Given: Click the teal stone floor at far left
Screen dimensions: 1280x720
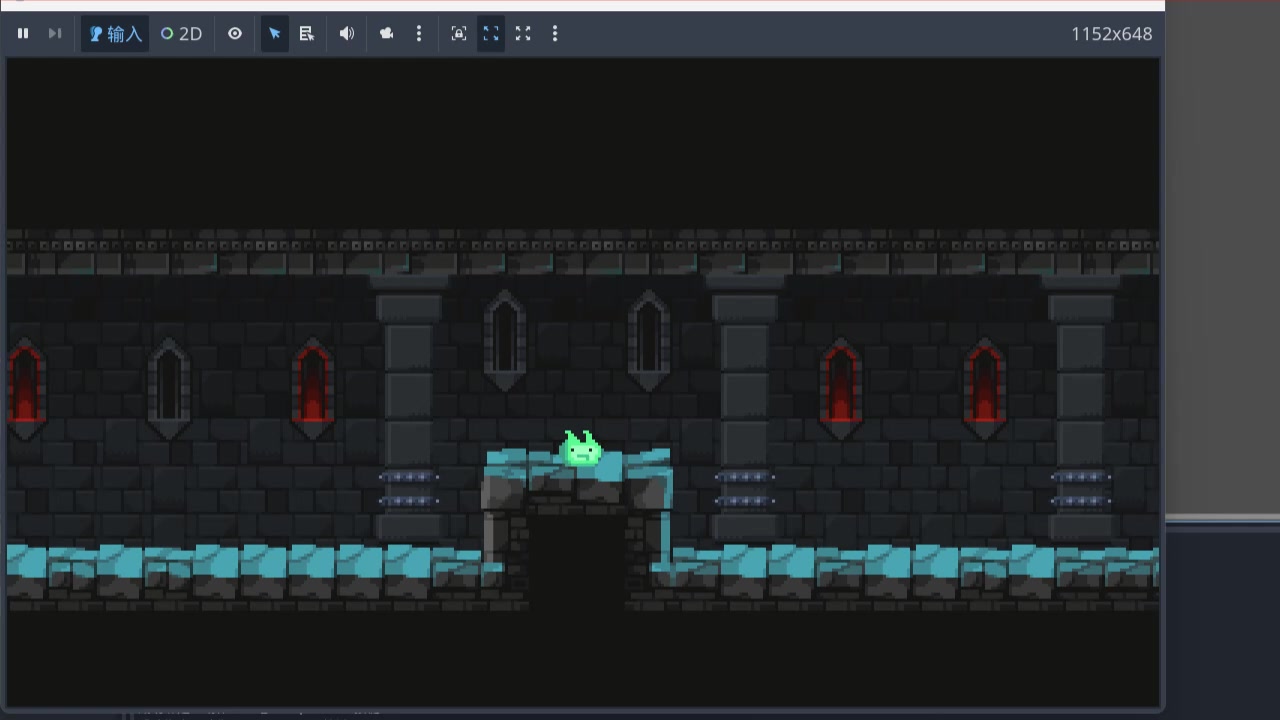Looking at the screenshot, I should 40,562.
